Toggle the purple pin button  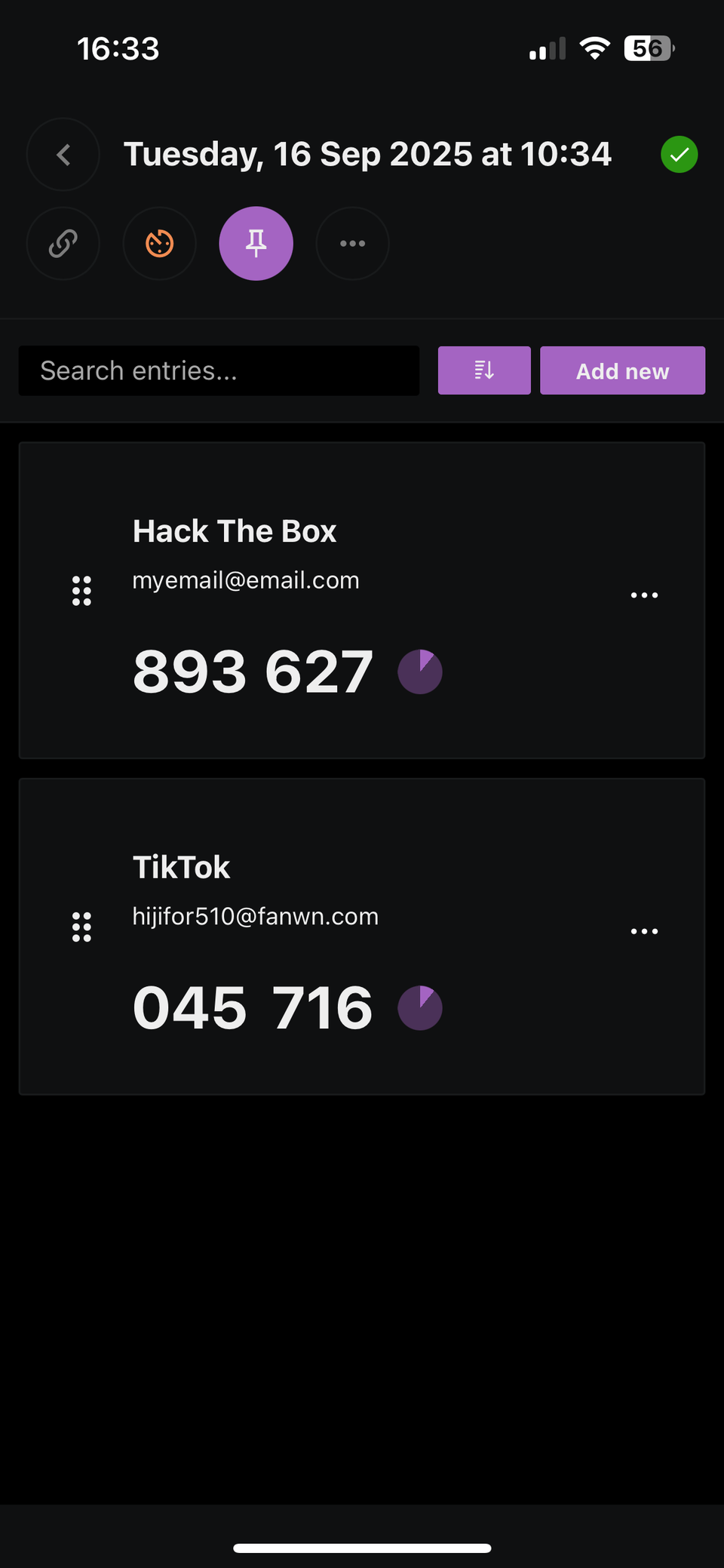(256, 244)
